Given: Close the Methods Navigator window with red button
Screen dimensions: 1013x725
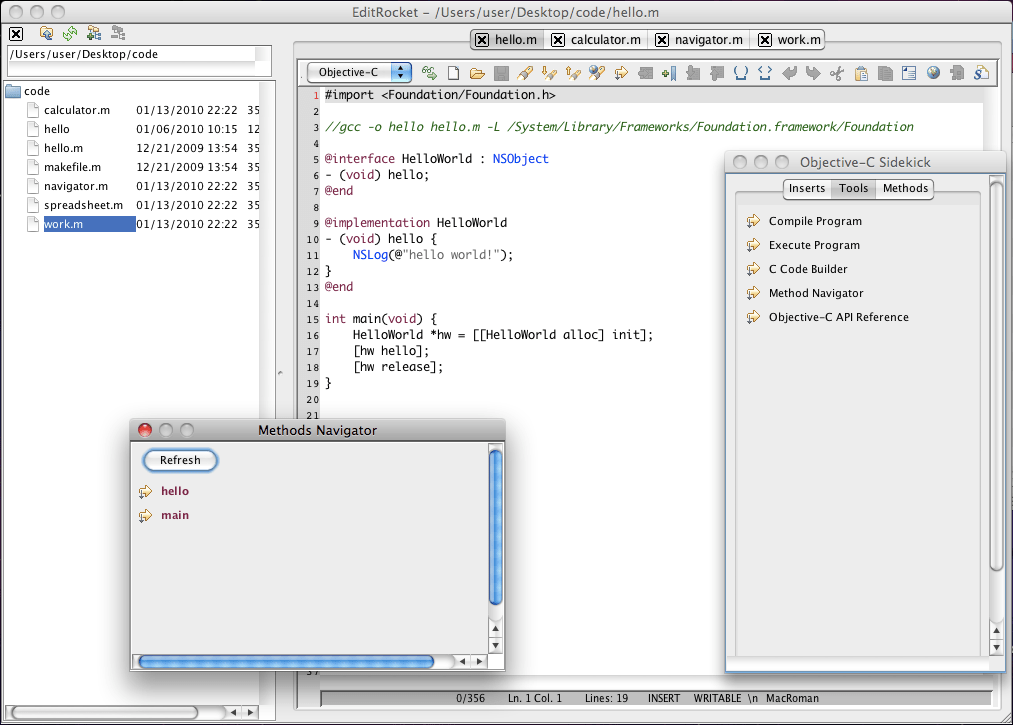Looking at the screenshot, I should [x=145, y=430].
